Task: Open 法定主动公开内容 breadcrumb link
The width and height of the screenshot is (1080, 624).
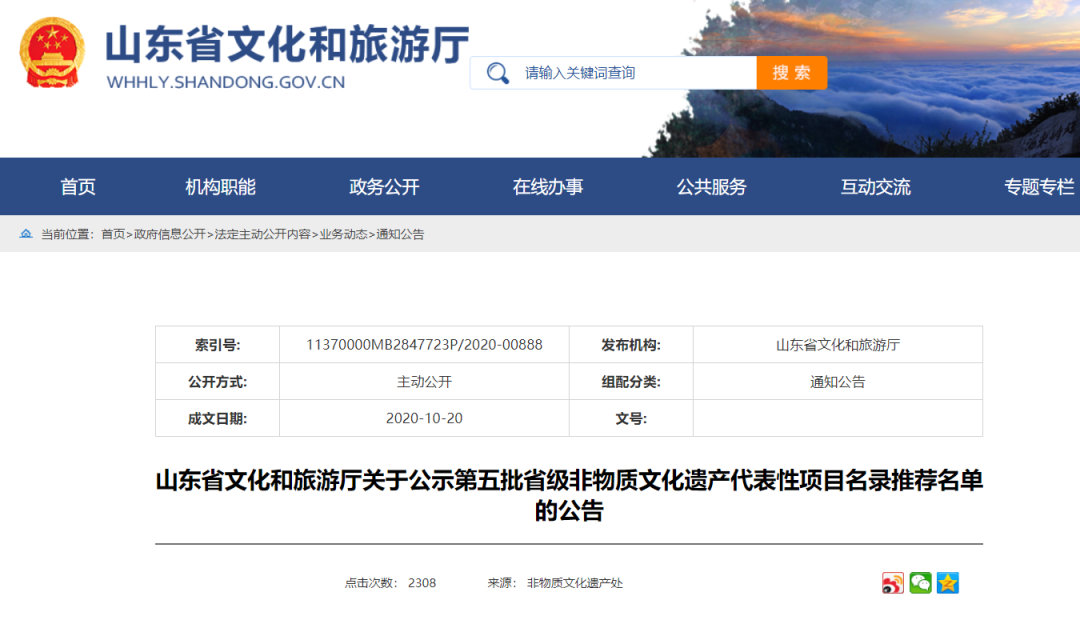Action: click(x=262, y=234)
